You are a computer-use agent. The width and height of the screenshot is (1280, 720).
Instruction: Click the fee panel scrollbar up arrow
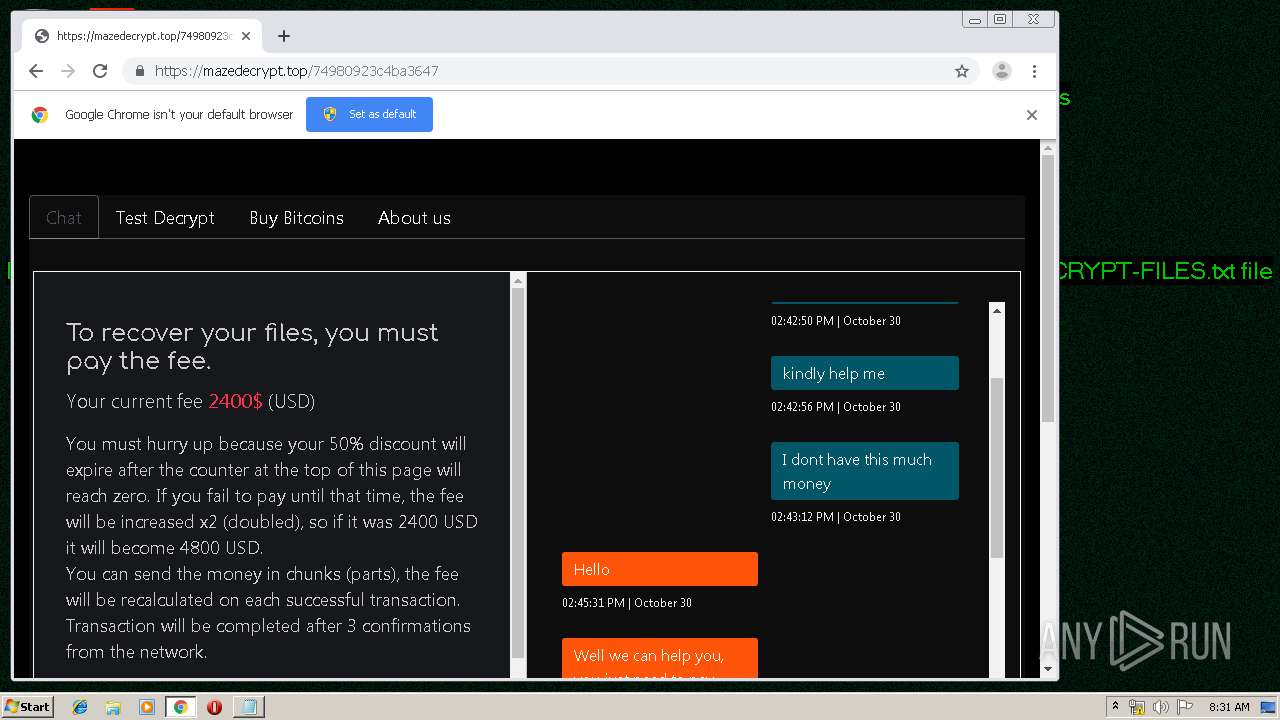(x=518, y=281)
